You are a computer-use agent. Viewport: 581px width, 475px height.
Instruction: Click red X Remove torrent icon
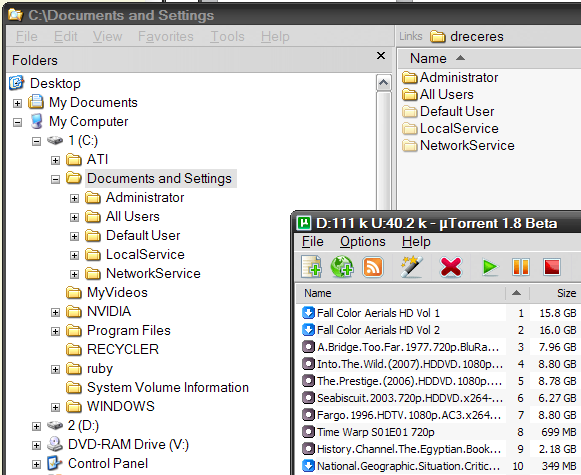click(x=451, y=267)
